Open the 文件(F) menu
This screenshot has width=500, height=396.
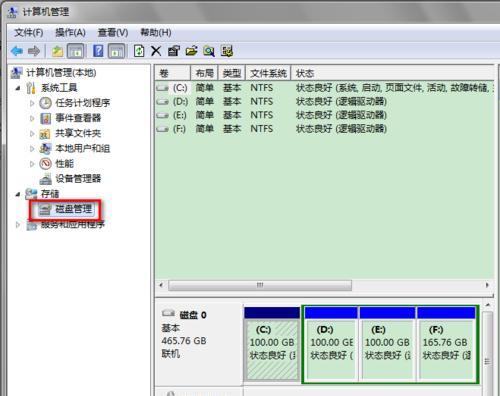29,33
